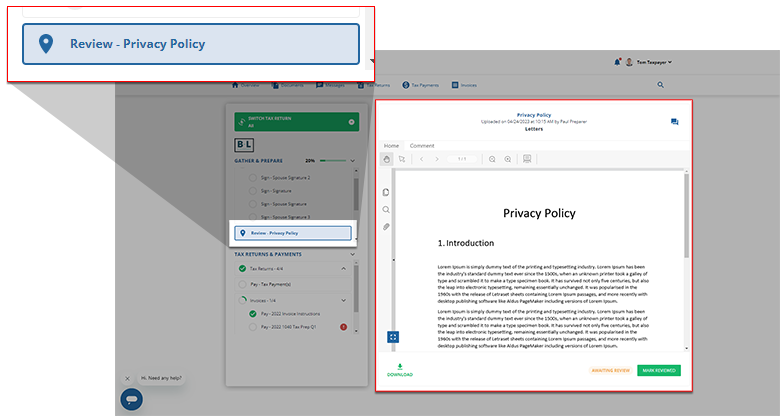Collapse the Tax Returns - 4/4 group
Screen dimensions: 780x416
(x=343, y=269)
